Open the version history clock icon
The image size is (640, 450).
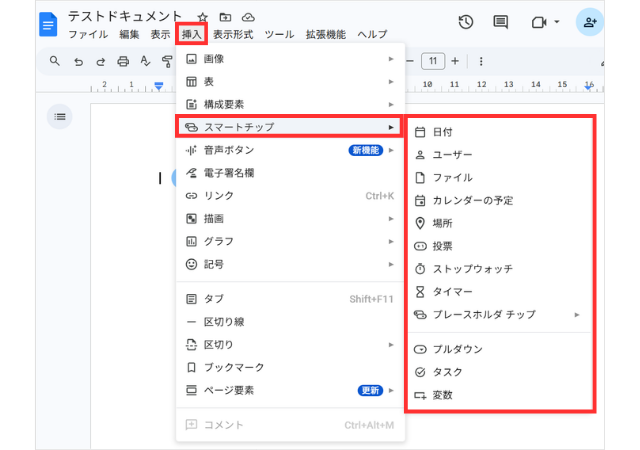pyautogui.click(x=466, y=22)
